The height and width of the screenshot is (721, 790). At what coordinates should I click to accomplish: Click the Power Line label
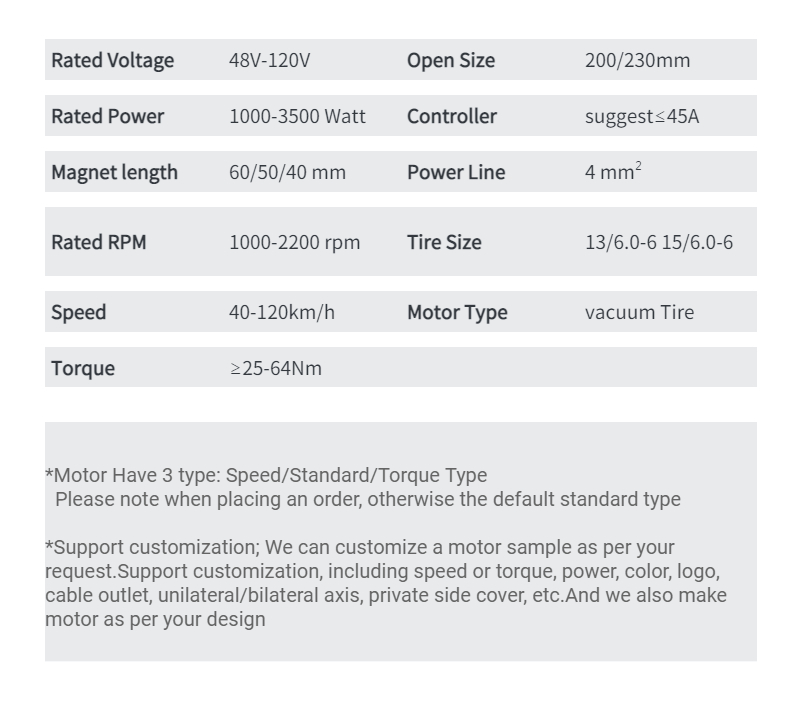456,172
